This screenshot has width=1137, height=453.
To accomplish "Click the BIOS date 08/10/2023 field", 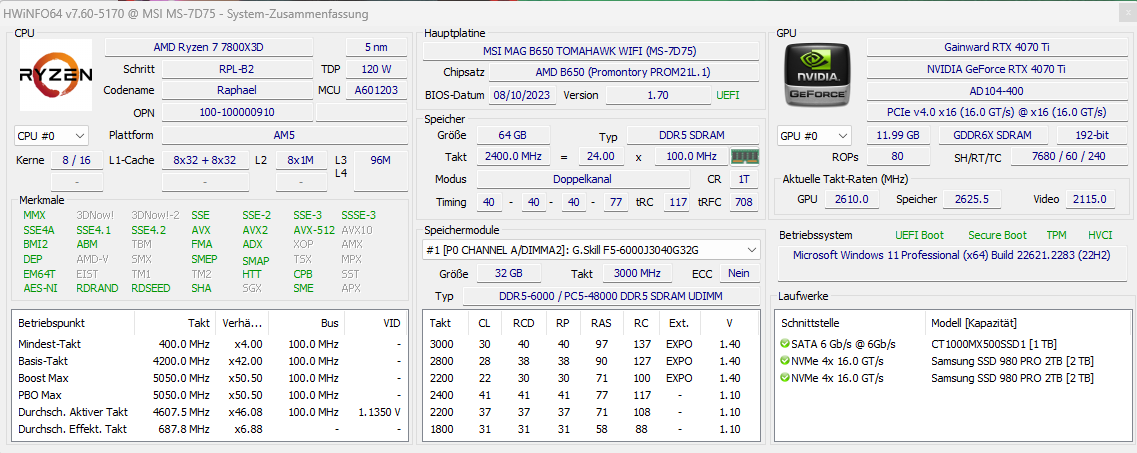I will coord(523,96).
